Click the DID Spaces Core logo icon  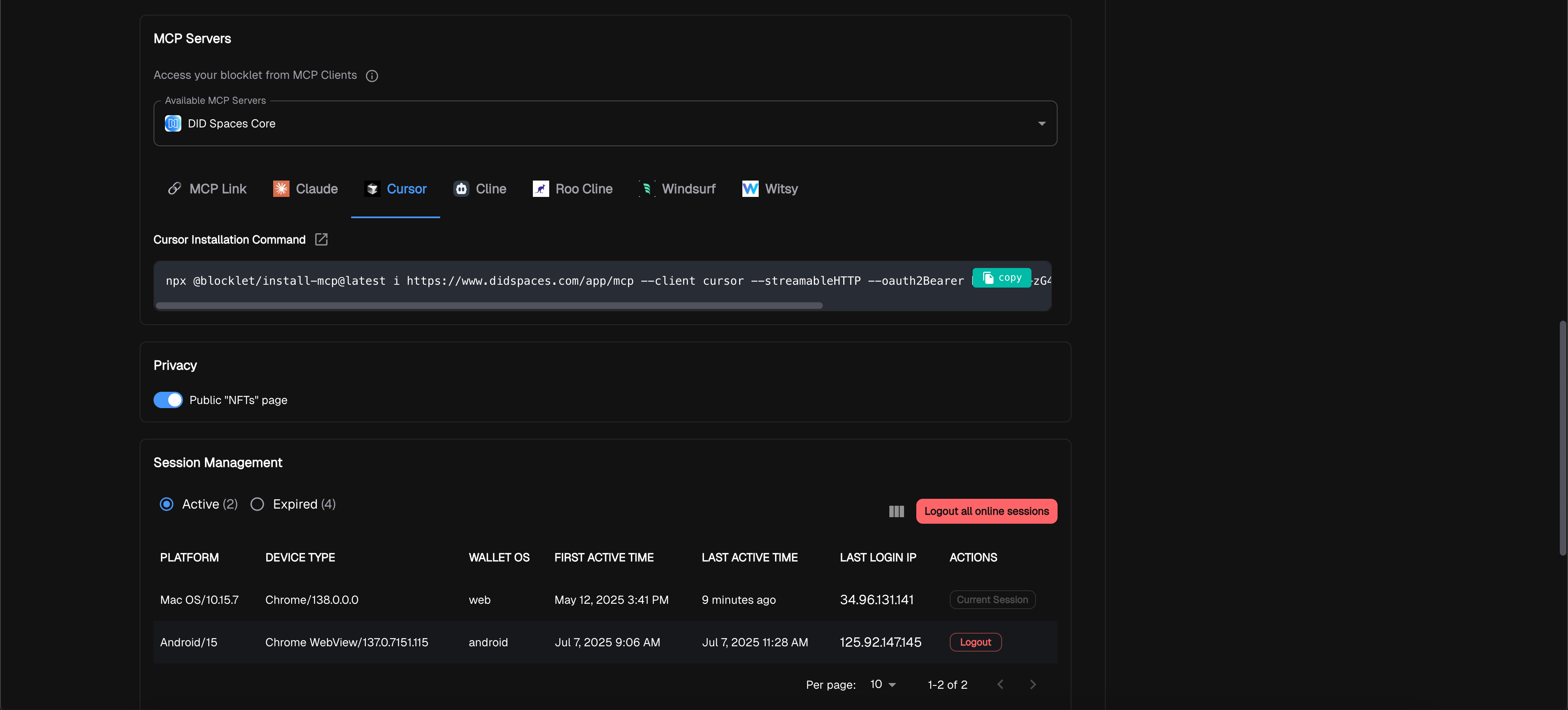point(173,124)
